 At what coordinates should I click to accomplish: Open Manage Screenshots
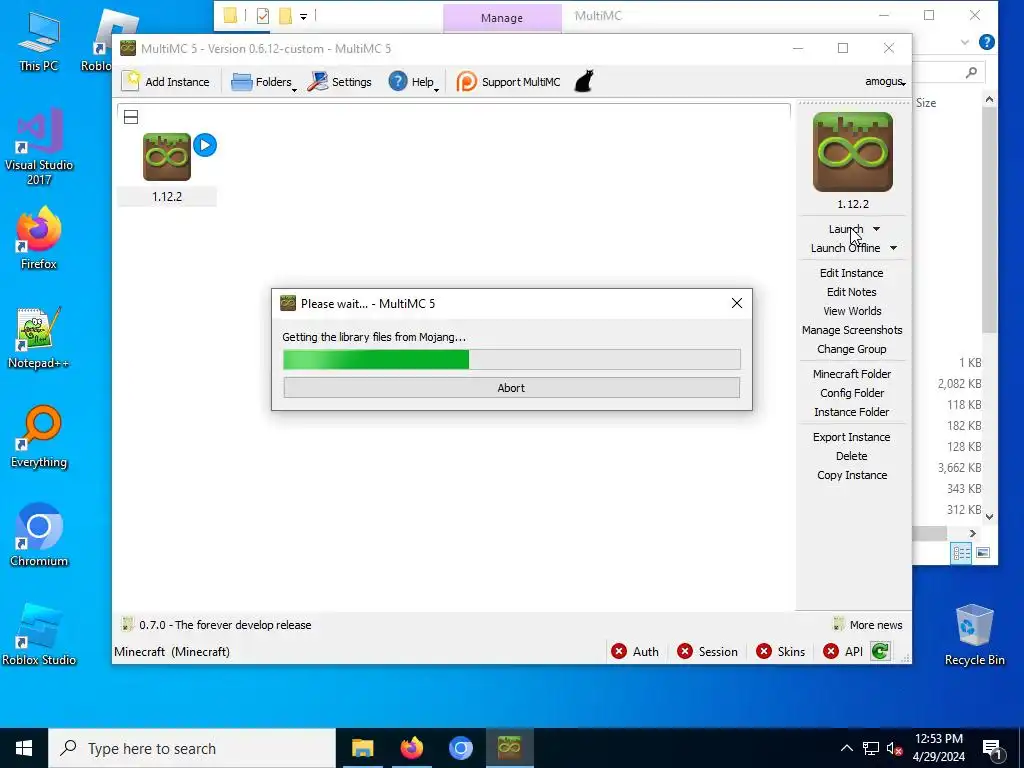click(852, 330)
